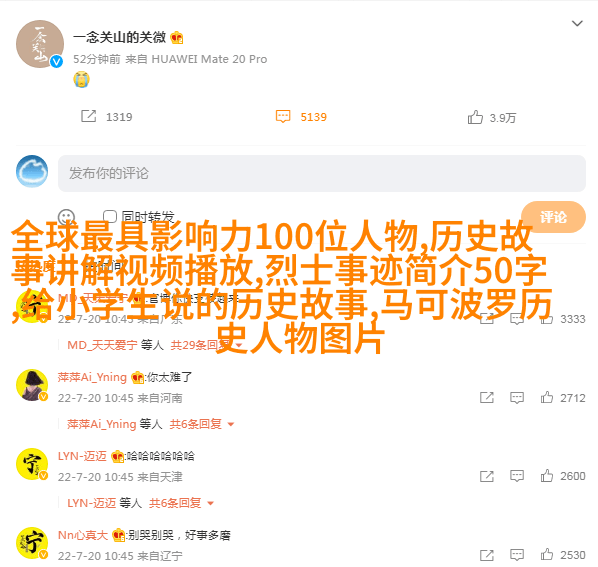Viewport: 598px width, 567px height.
Task: Like LYN-迈迈's comment with 2600 likes
Action: click(x=547, y=475)
